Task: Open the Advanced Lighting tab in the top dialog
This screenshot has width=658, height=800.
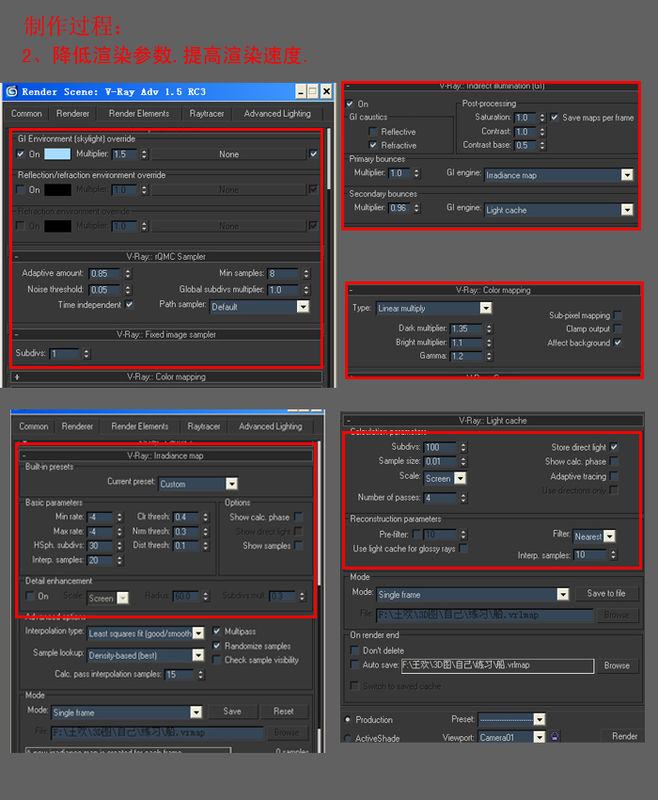Action: click(x=277, y=113)
